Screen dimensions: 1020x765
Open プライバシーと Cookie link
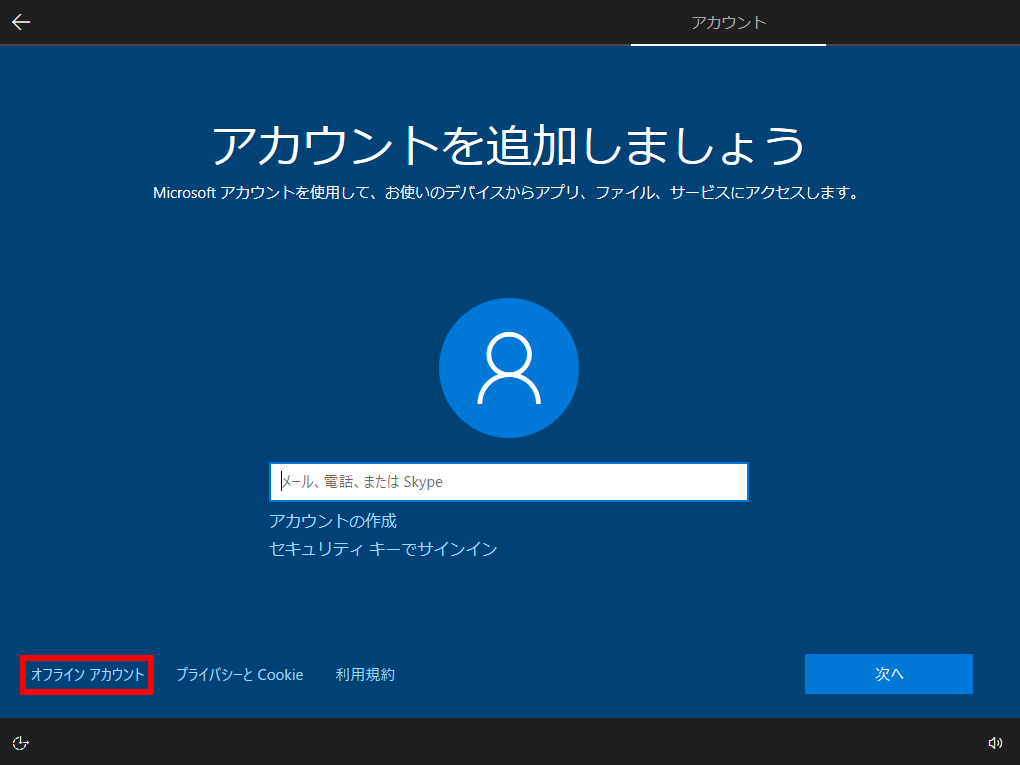pyautogui.click(x=239, y=675)
